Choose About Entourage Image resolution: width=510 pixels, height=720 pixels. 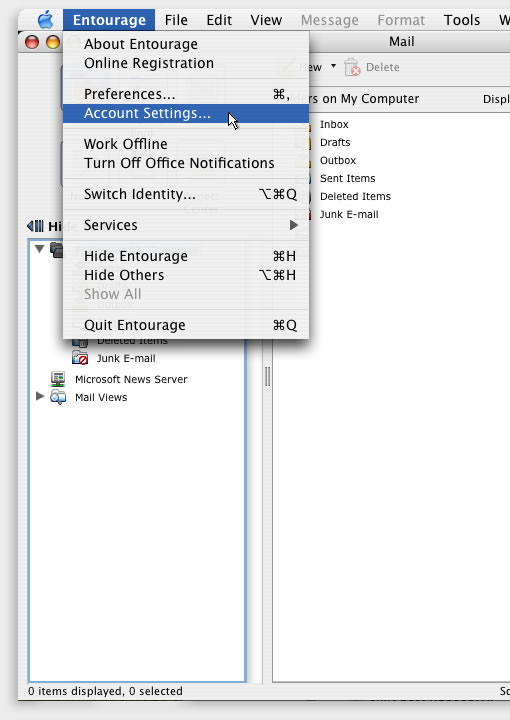coord(186,44)
